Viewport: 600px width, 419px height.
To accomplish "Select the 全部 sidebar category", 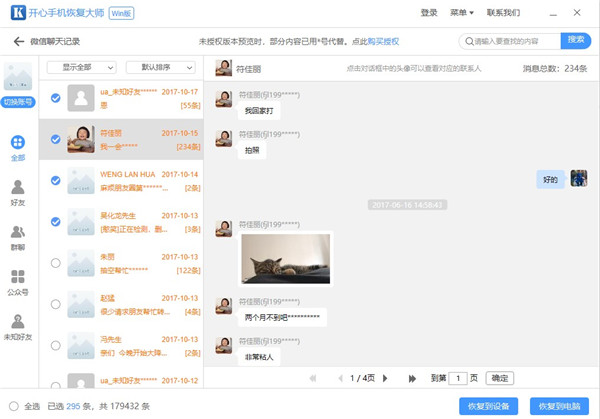I will [x=18, y=148].
